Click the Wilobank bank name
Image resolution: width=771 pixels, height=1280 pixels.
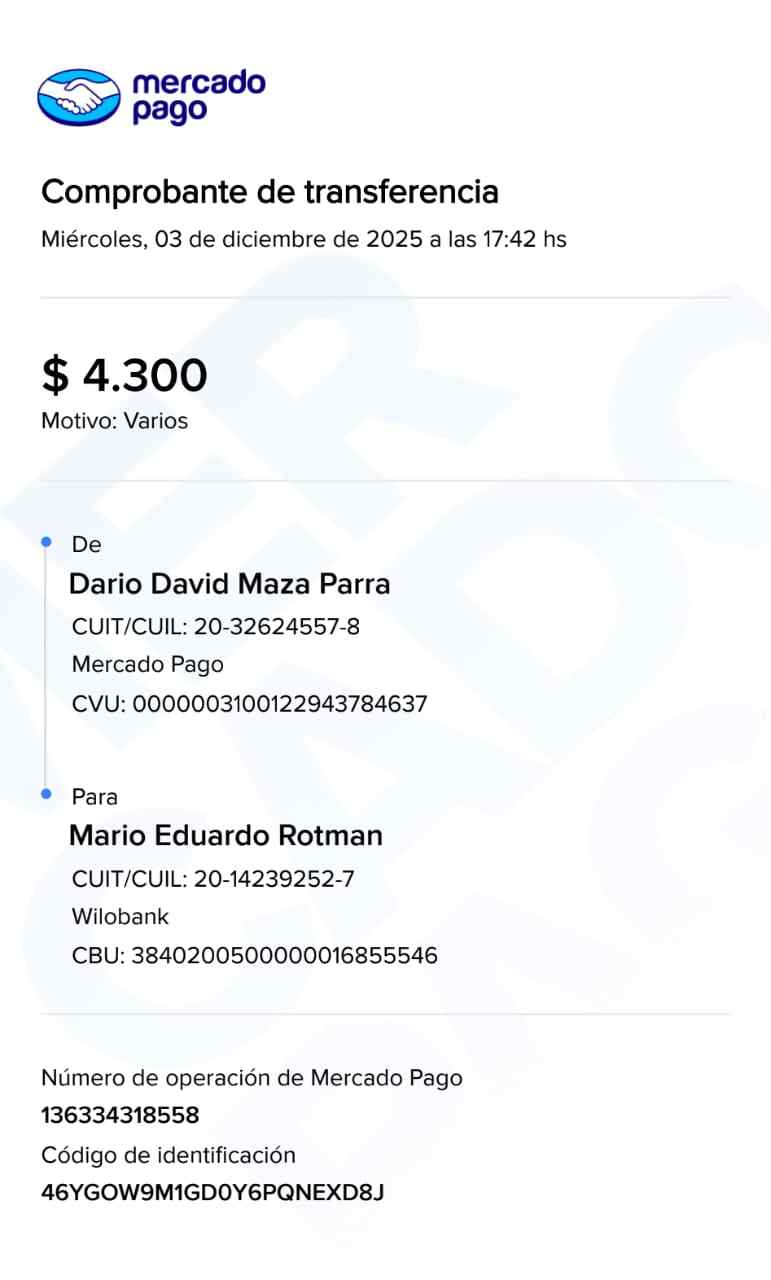pos(120,917)
